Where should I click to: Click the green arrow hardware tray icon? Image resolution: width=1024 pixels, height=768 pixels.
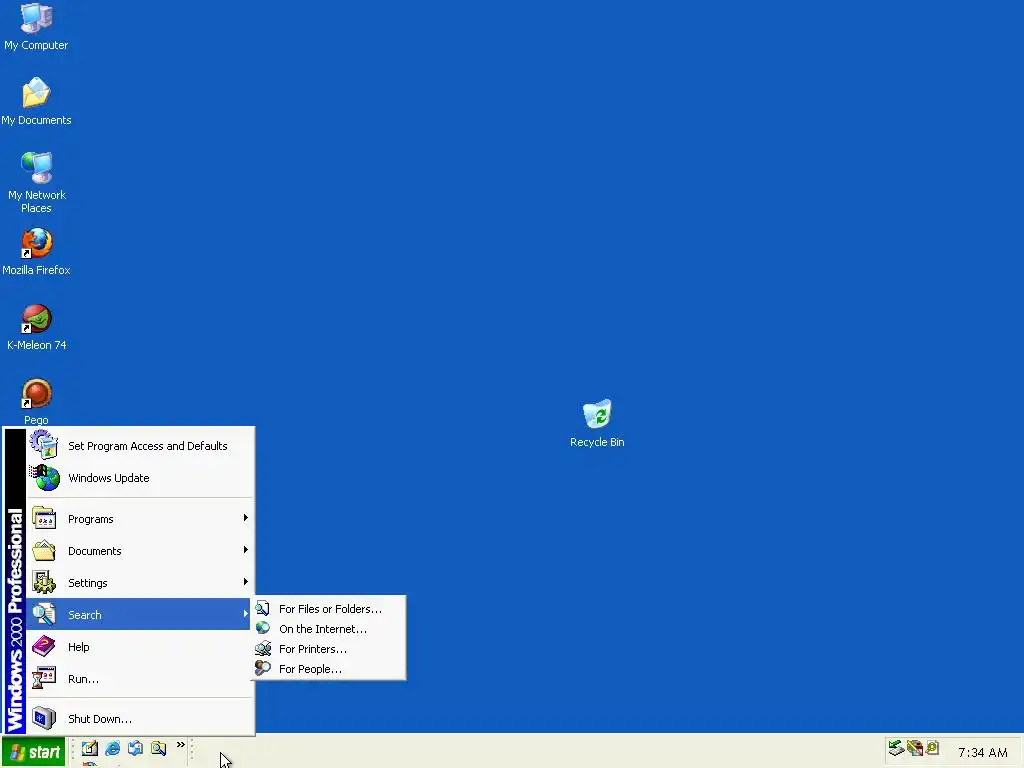pyautogui.click(x=896, y=748)
